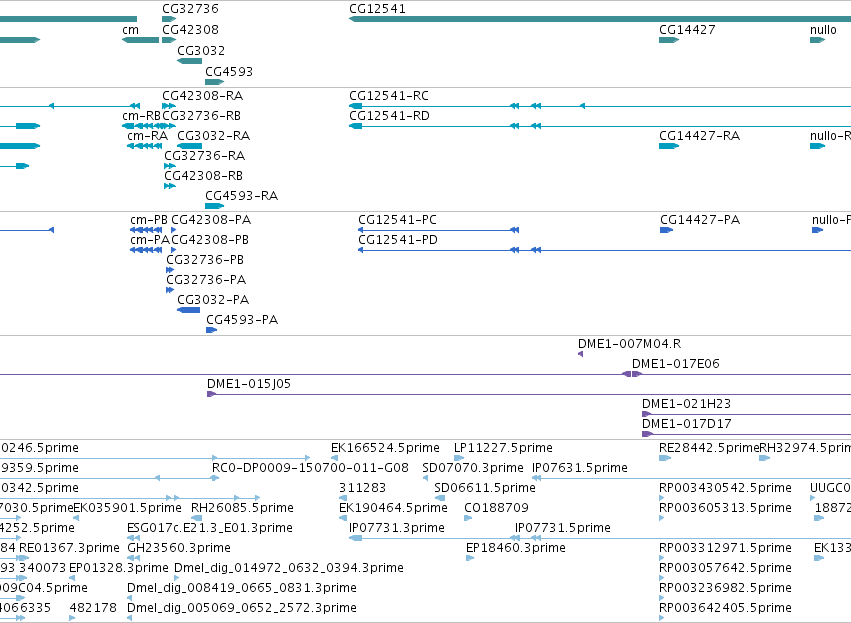
Task: Select EST GH23560.3prime
Action: tap(179, 548)
